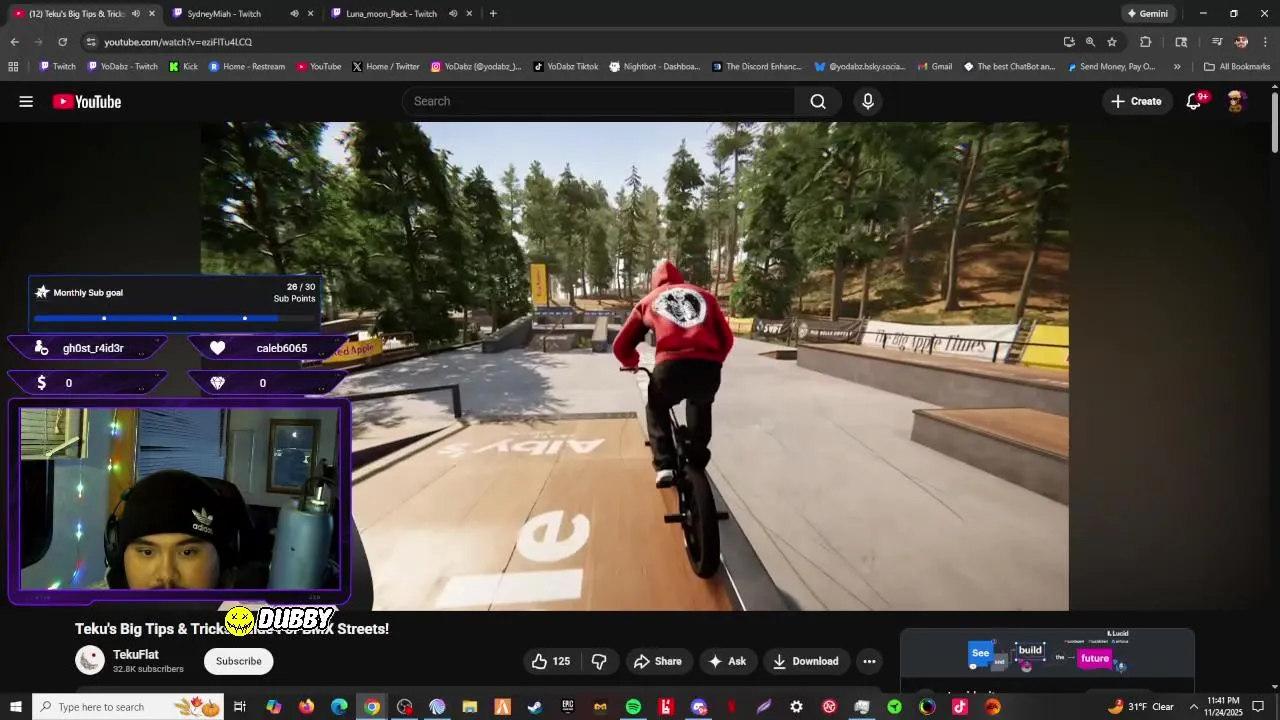Like the video with thumbs up
The image size is (1280, 720).
point(551,661)
